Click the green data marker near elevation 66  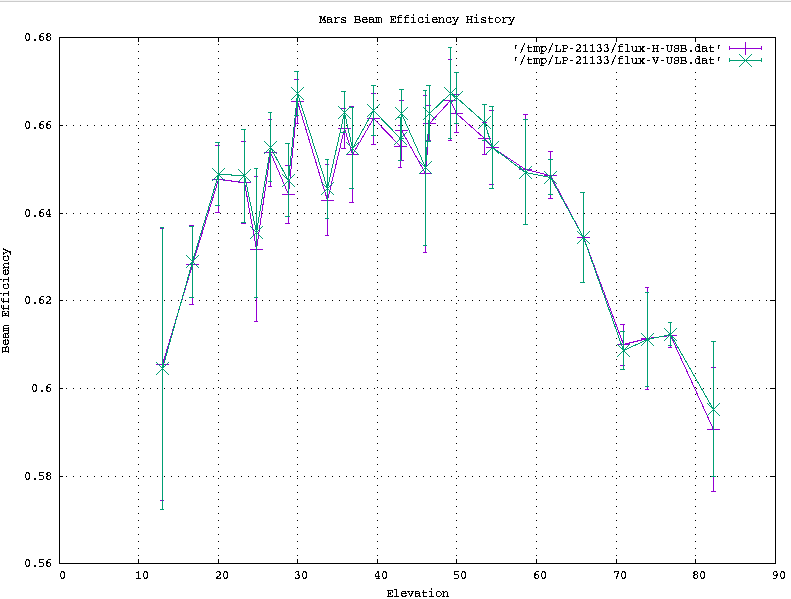583,238
